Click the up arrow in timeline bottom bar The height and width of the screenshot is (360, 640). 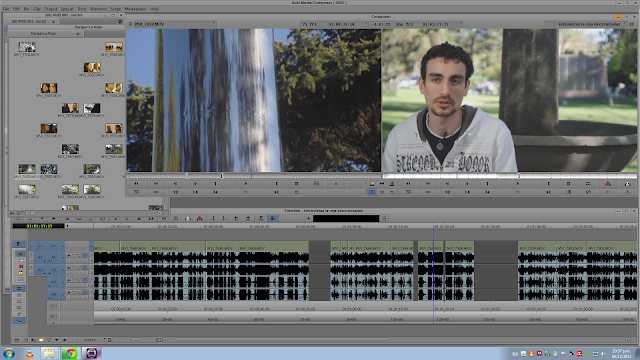(64, 340)
